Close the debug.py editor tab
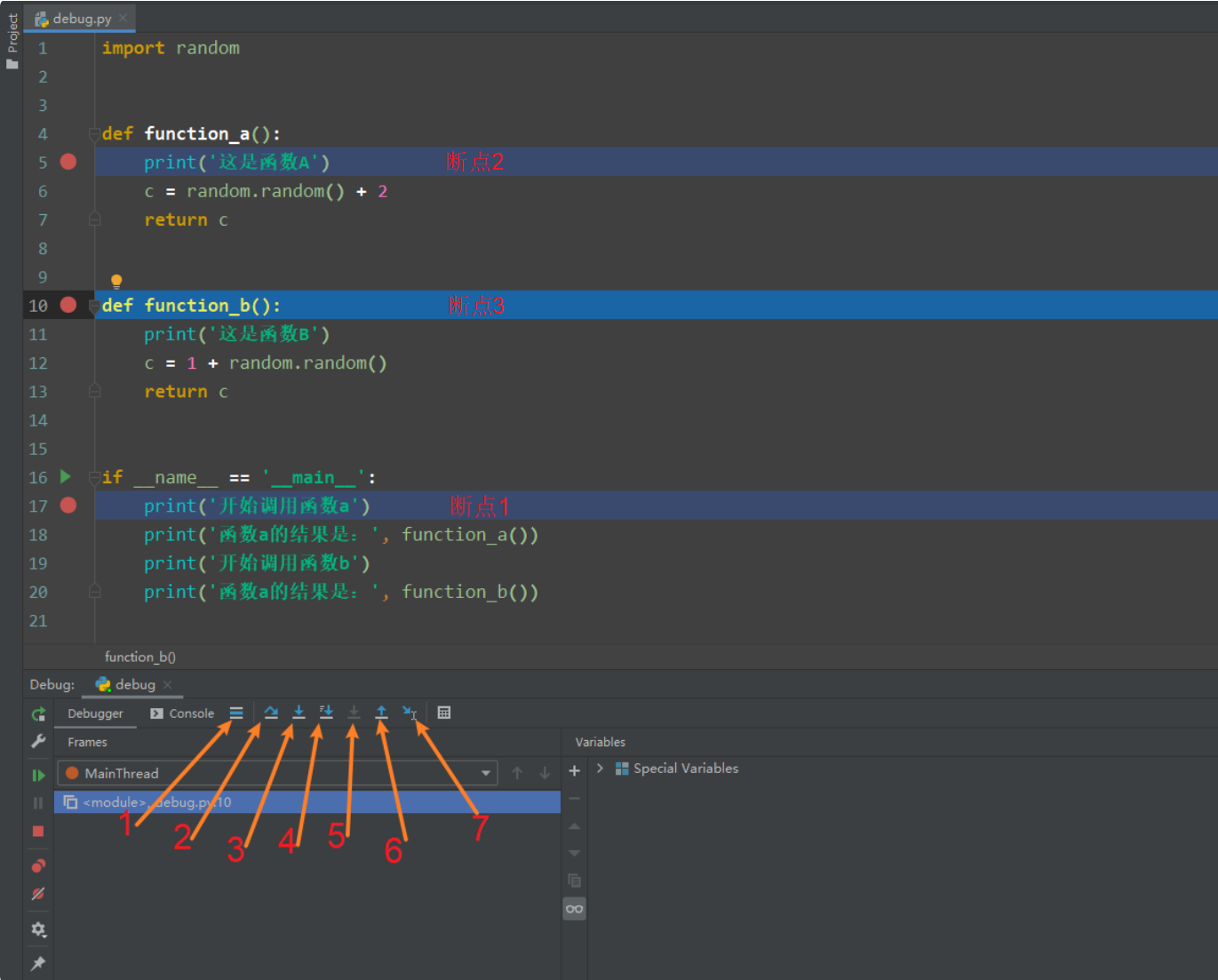Screen dimensions: 1218x980 123,19
